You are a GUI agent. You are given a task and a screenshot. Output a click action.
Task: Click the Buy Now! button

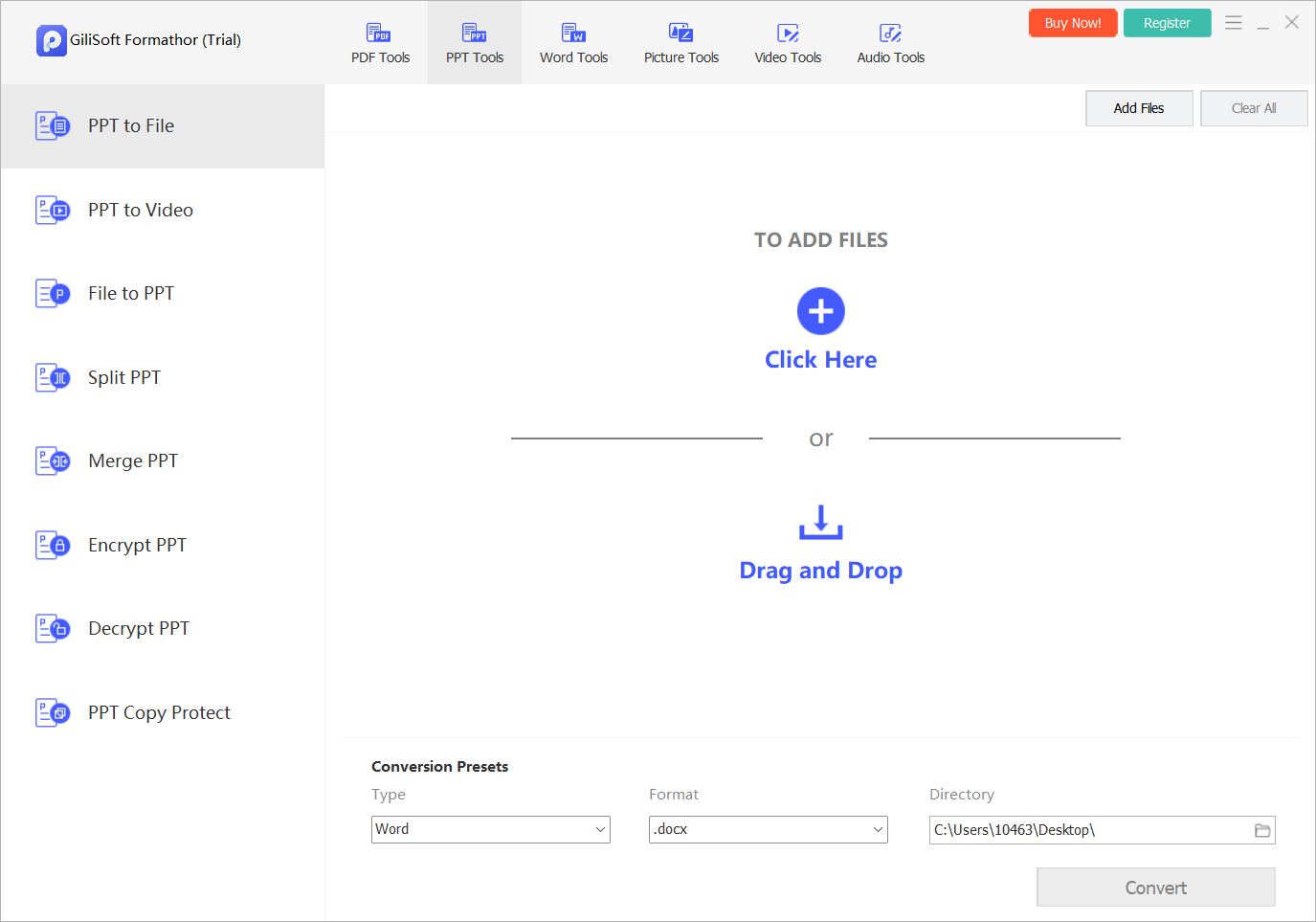tap(1073, 23)
